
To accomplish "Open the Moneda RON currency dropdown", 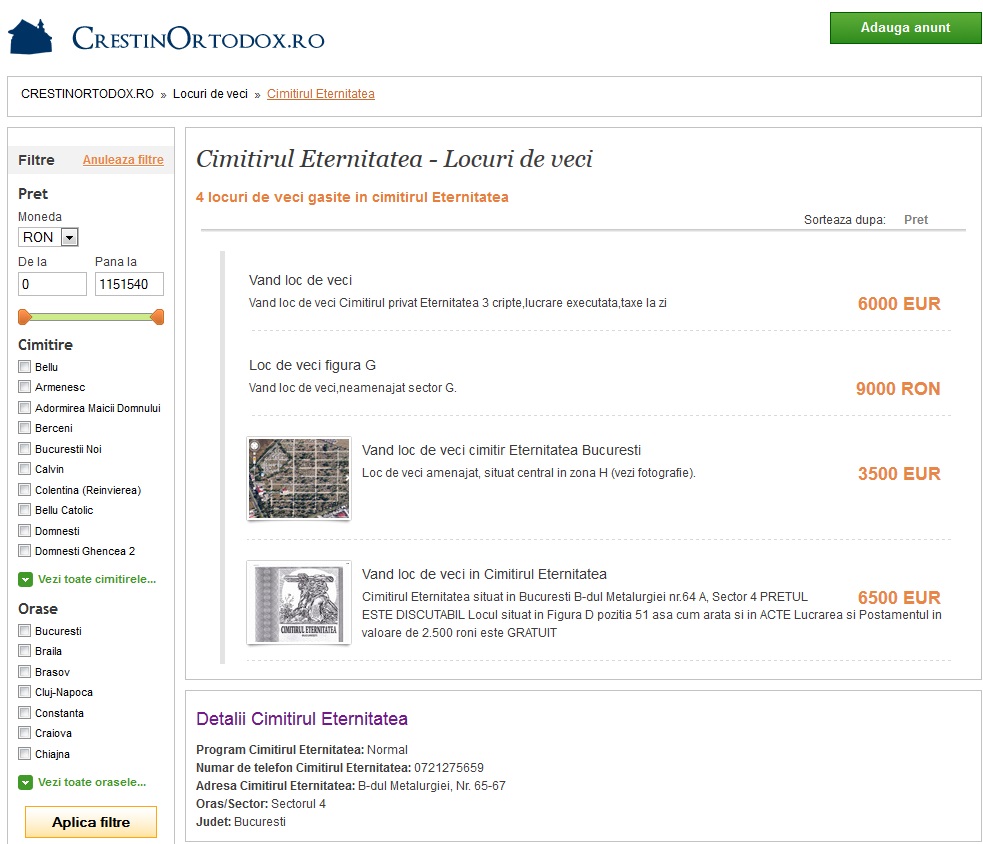I will click(x=48, y=237).
